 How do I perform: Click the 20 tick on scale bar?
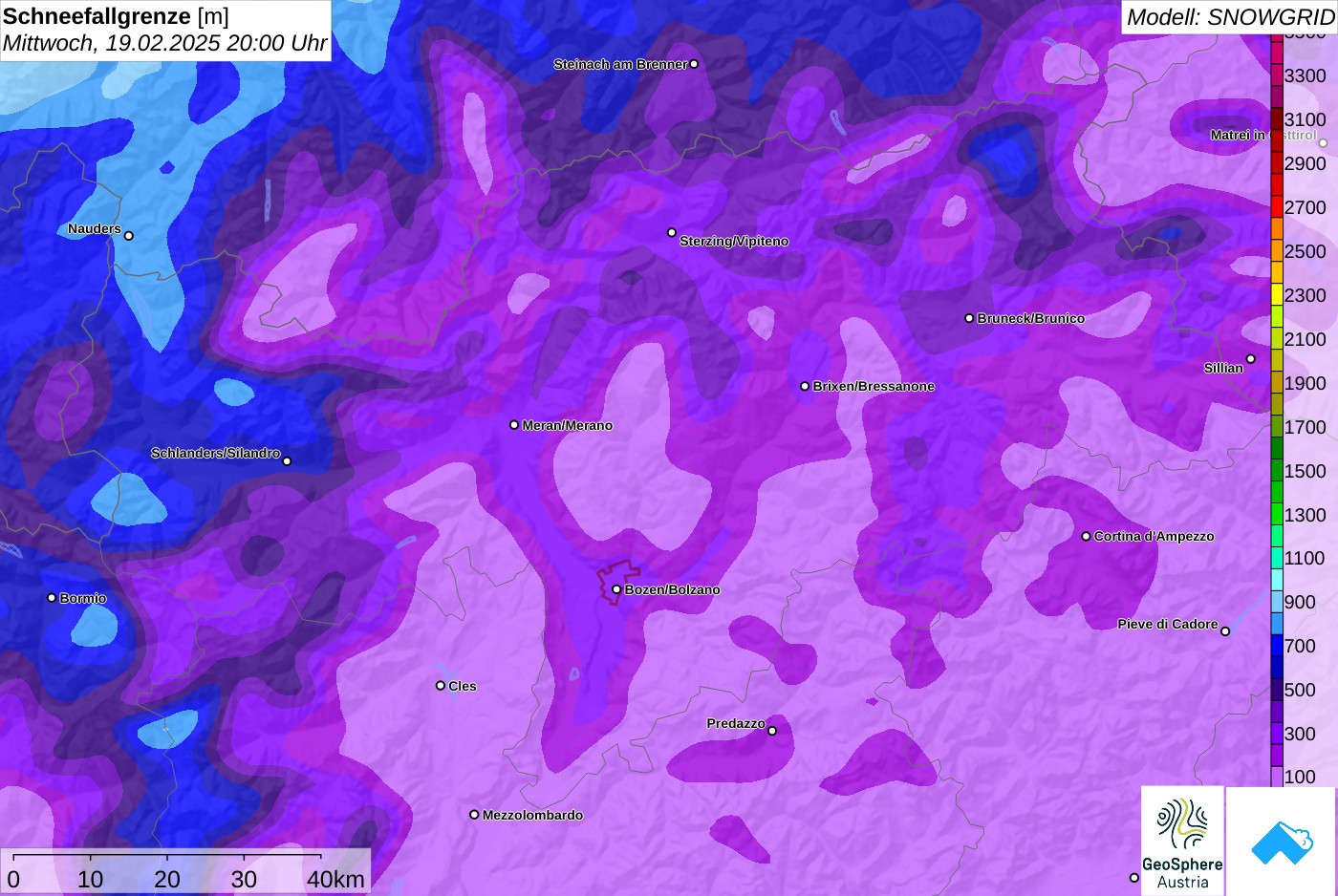(x=167, y=880)
